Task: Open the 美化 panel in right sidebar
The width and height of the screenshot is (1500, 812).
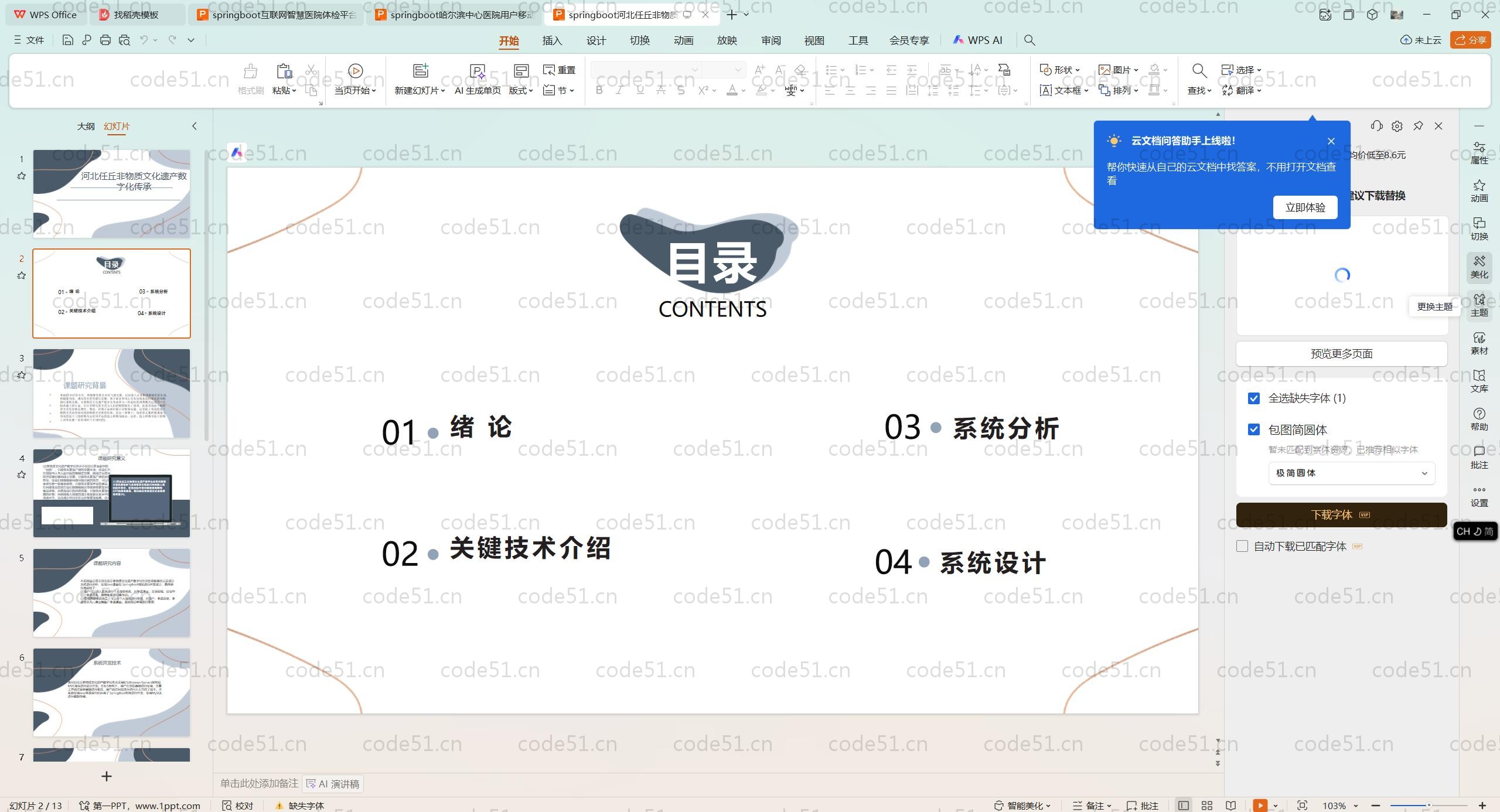Action: [x=1479, y=267]
